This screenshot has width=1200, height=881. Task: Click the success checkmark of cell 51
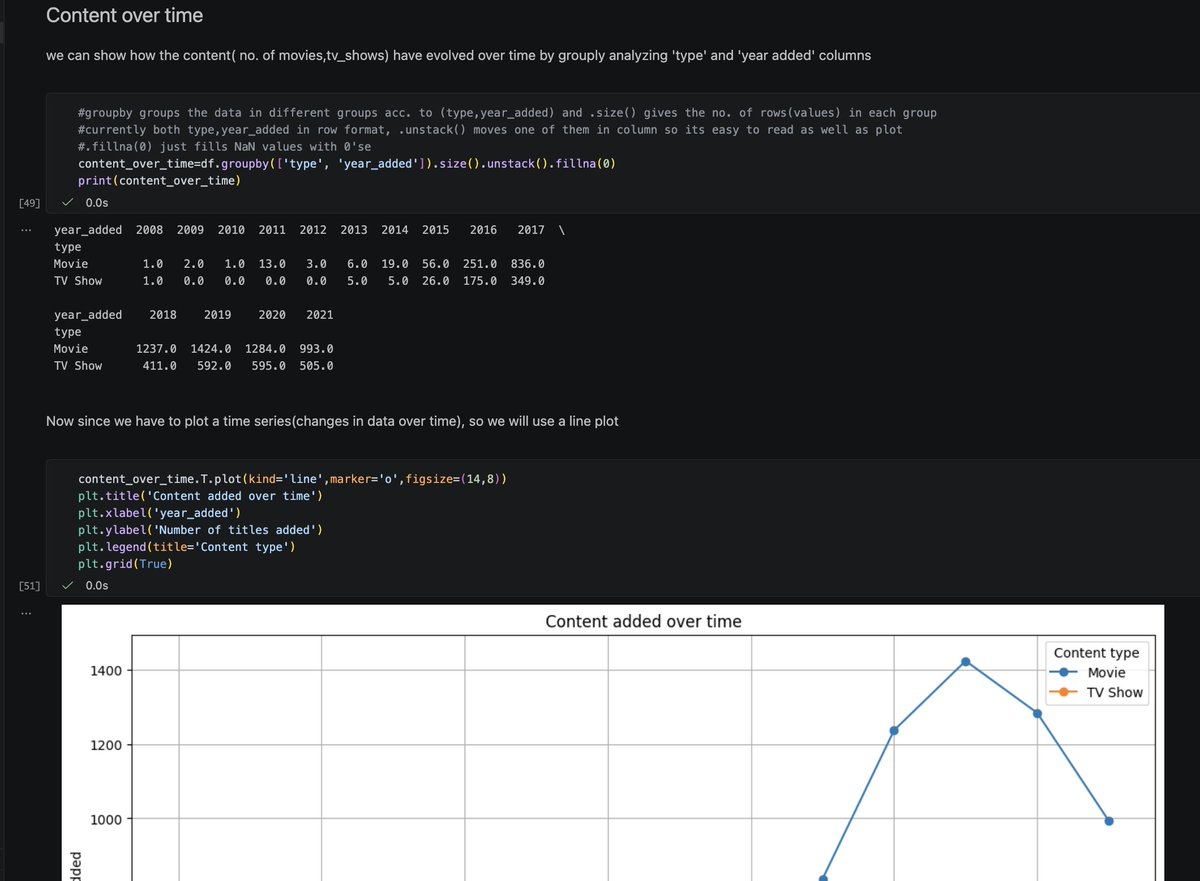click(x=67, y=585)
